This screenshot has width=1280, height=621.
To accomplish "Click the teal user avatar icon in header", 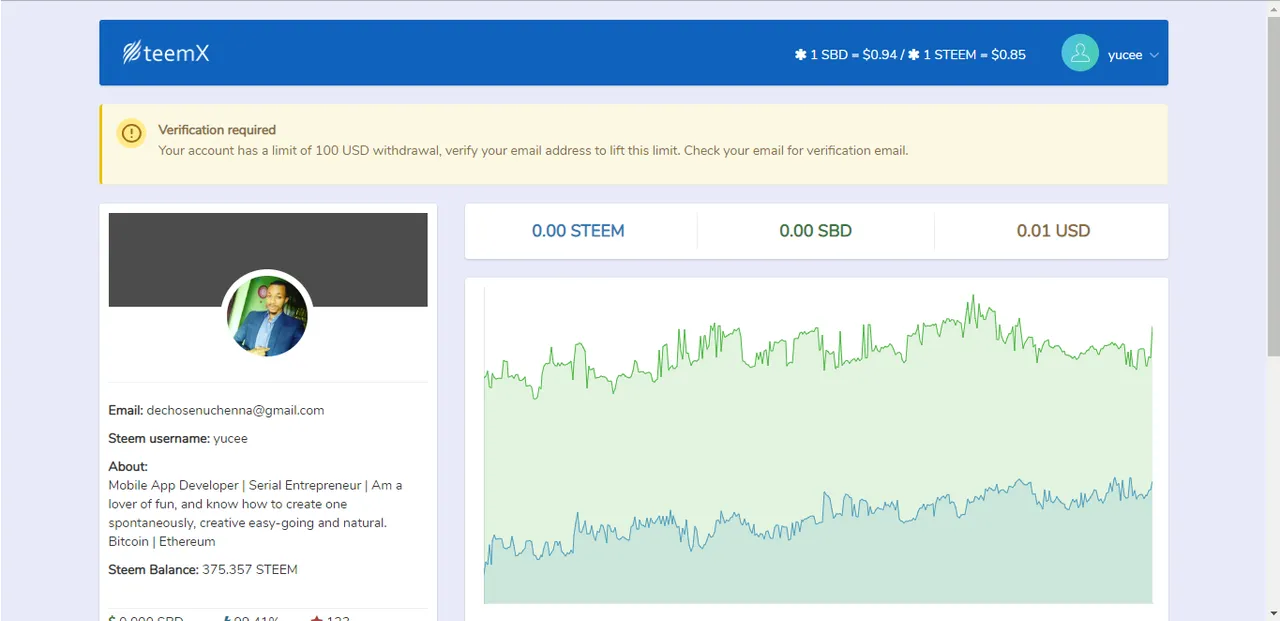I will pyautogui.click(x=1080, y=53).
